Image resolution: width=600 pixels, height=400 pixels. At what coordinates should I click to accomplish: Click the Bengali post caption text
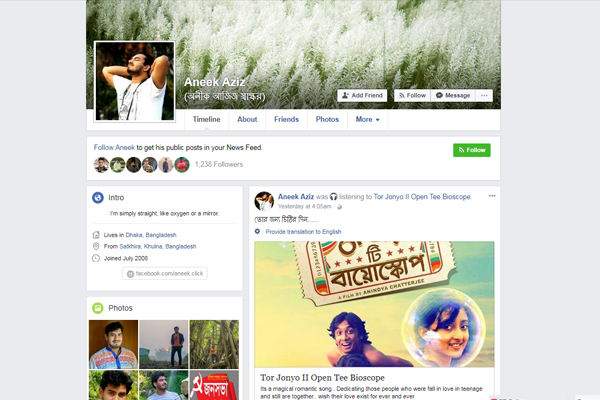[x=286, y=220]
